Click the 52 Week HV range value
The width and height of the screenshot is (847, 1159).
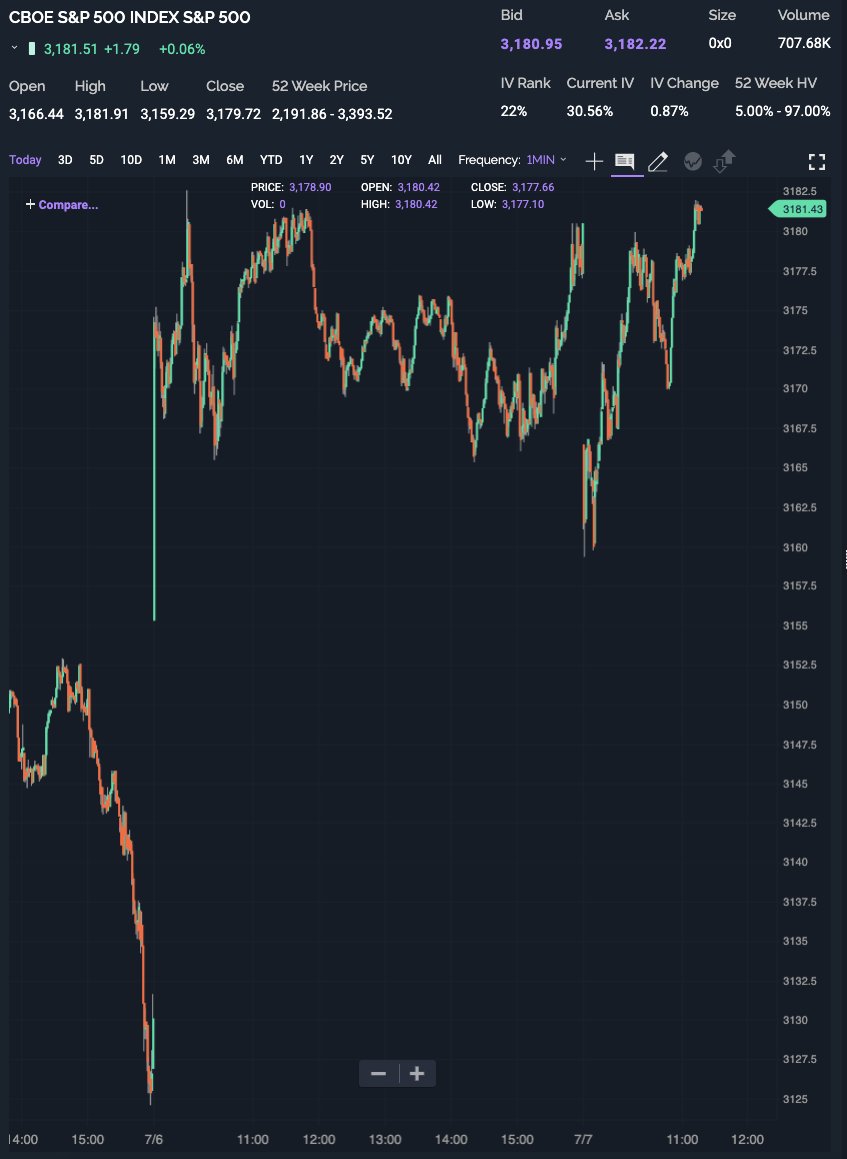[783, 111]
